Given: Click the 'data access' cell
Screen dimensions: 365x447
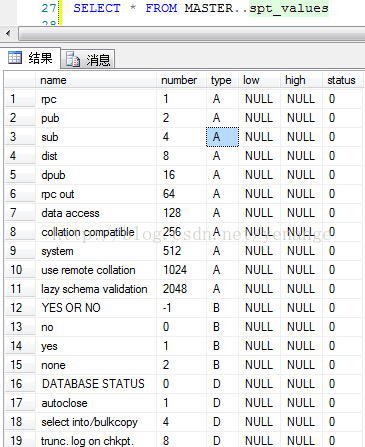Looking at the screenshot, I should (96, 213).
